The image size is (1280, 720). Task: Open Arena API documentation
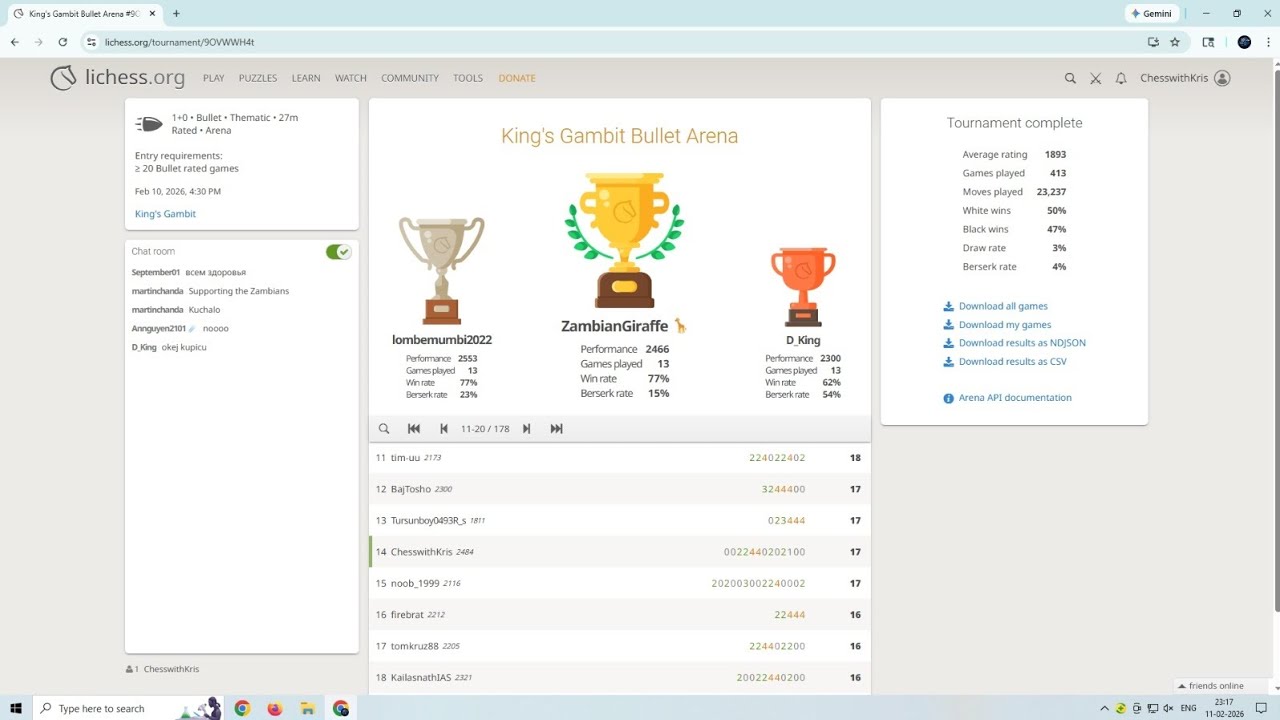[1015, 398]
